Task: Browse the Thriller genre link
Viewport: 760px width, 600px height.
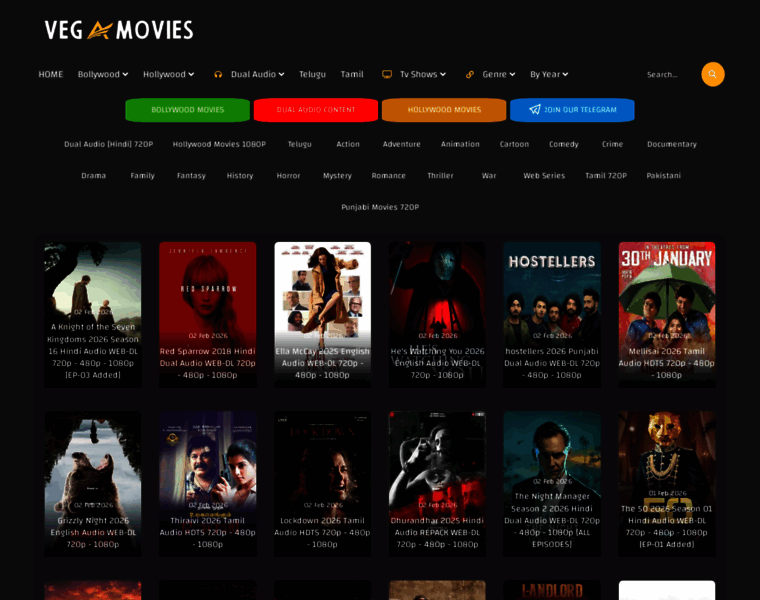Action: [x=440, y=175]
